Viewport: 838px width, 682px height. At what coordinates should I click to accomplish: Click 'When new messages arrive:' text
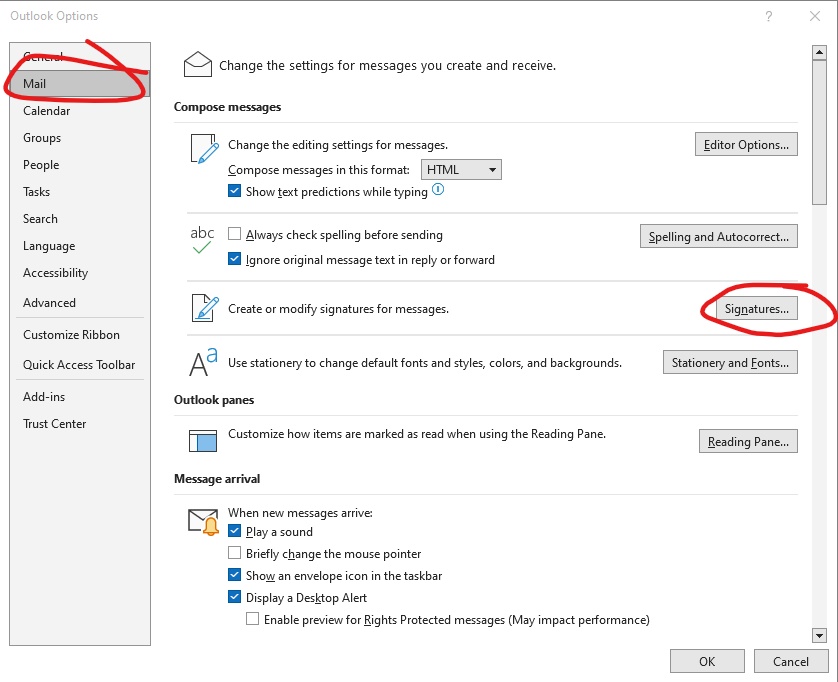[x=300, y=513]
